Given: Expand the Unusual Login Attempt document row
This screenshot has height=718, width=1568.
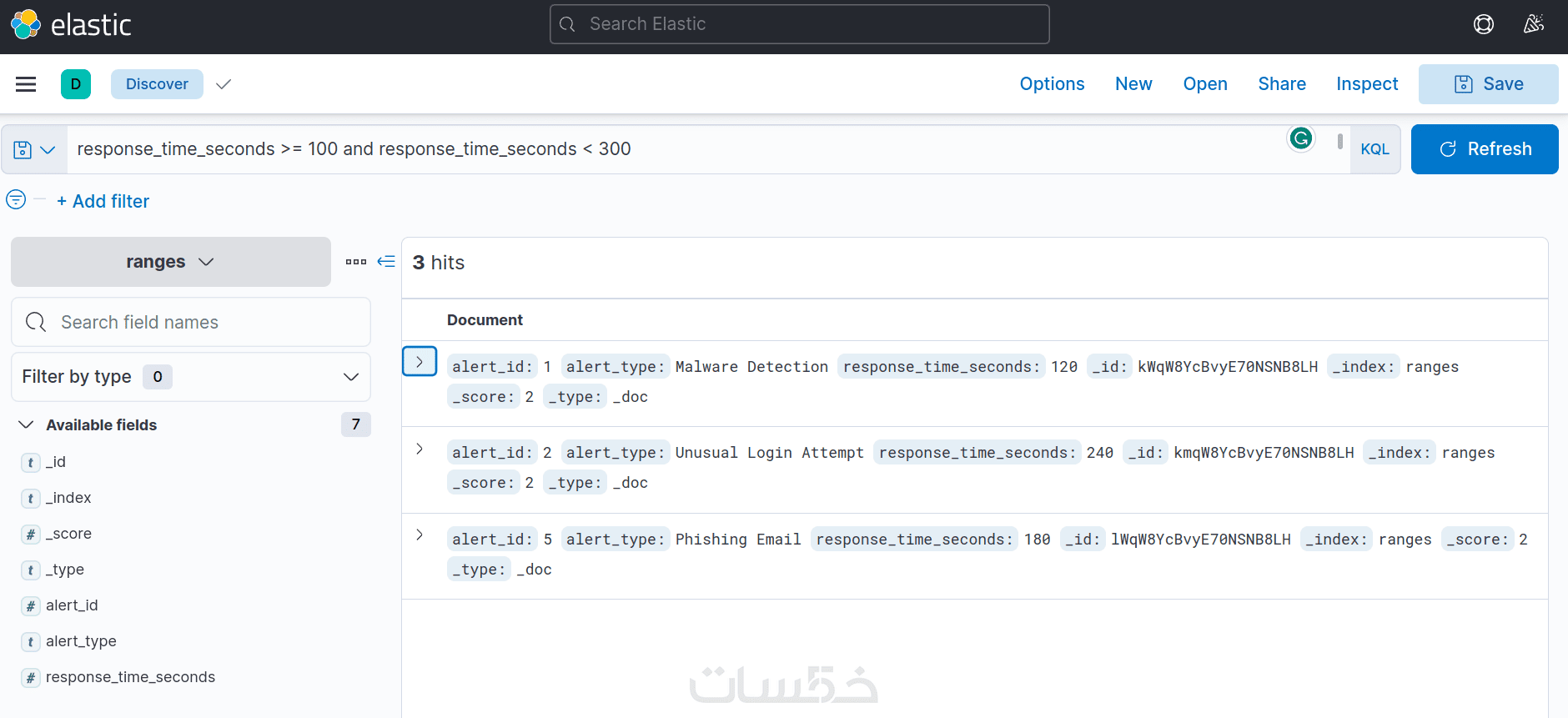Looking at the screenshot, I should [x=420, y=449].
